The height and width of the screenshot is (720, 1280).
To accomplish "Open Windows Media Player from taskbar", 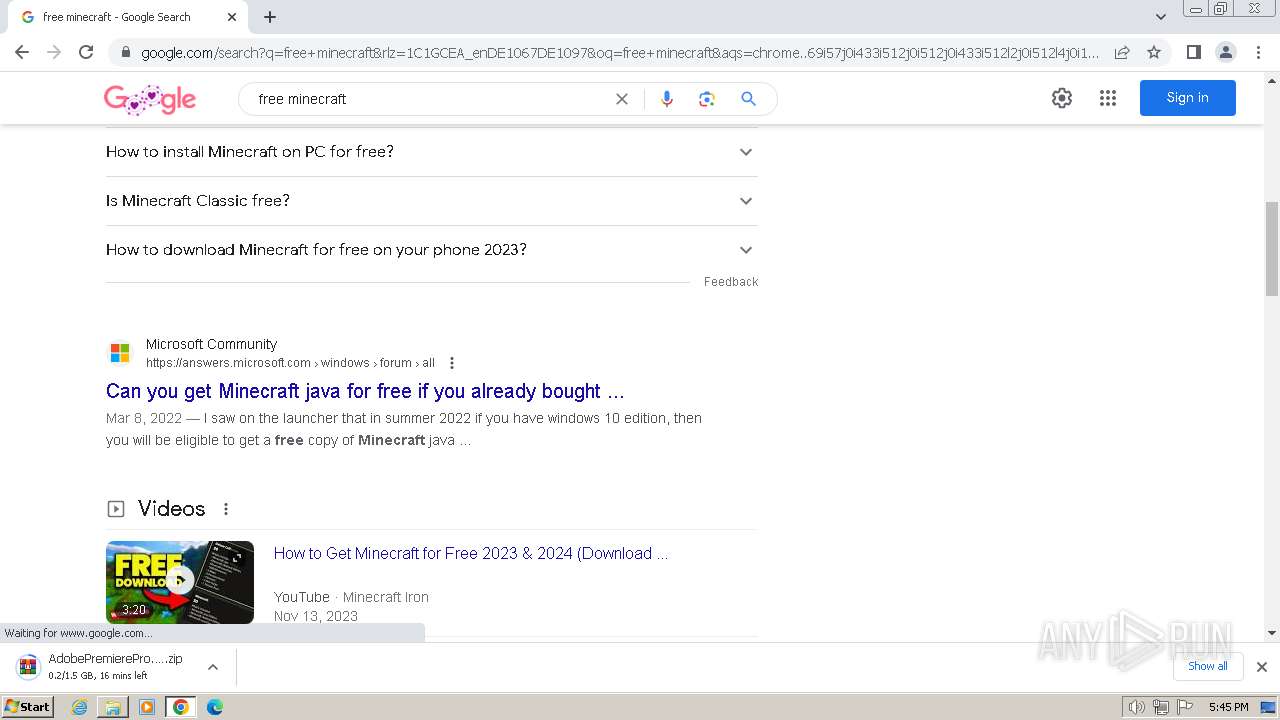I will [x=147, y=707].
